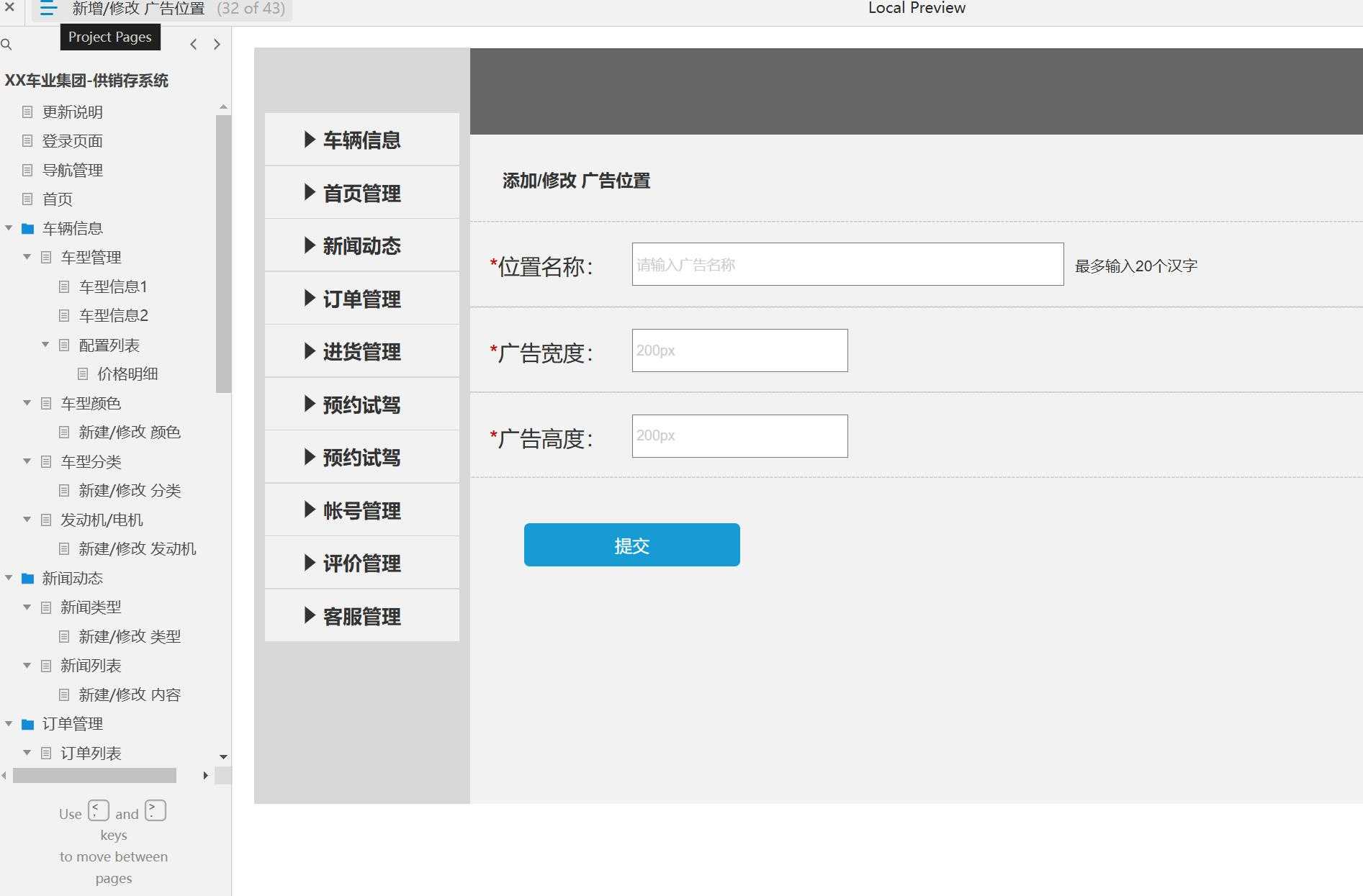
Task: Select the 客服管理 menu item
Action: (x=362, y=615)
